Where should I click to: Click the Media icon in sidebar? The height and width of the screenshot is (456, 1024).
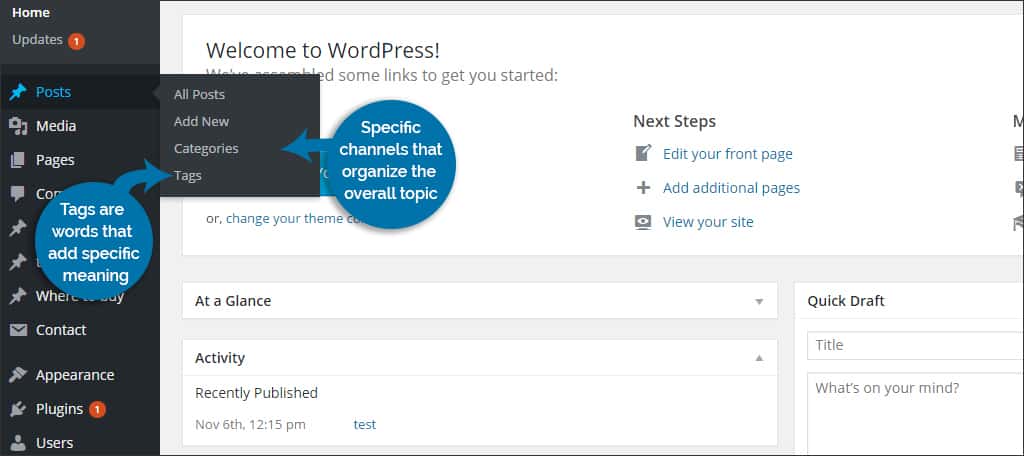[18, 126]
